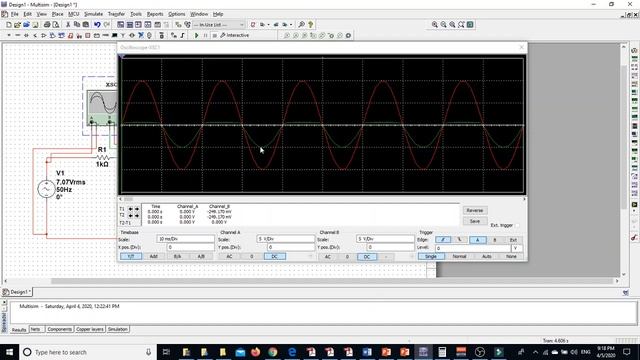
Task: Select Y/T timebase display mode
Action: point(131,256)
